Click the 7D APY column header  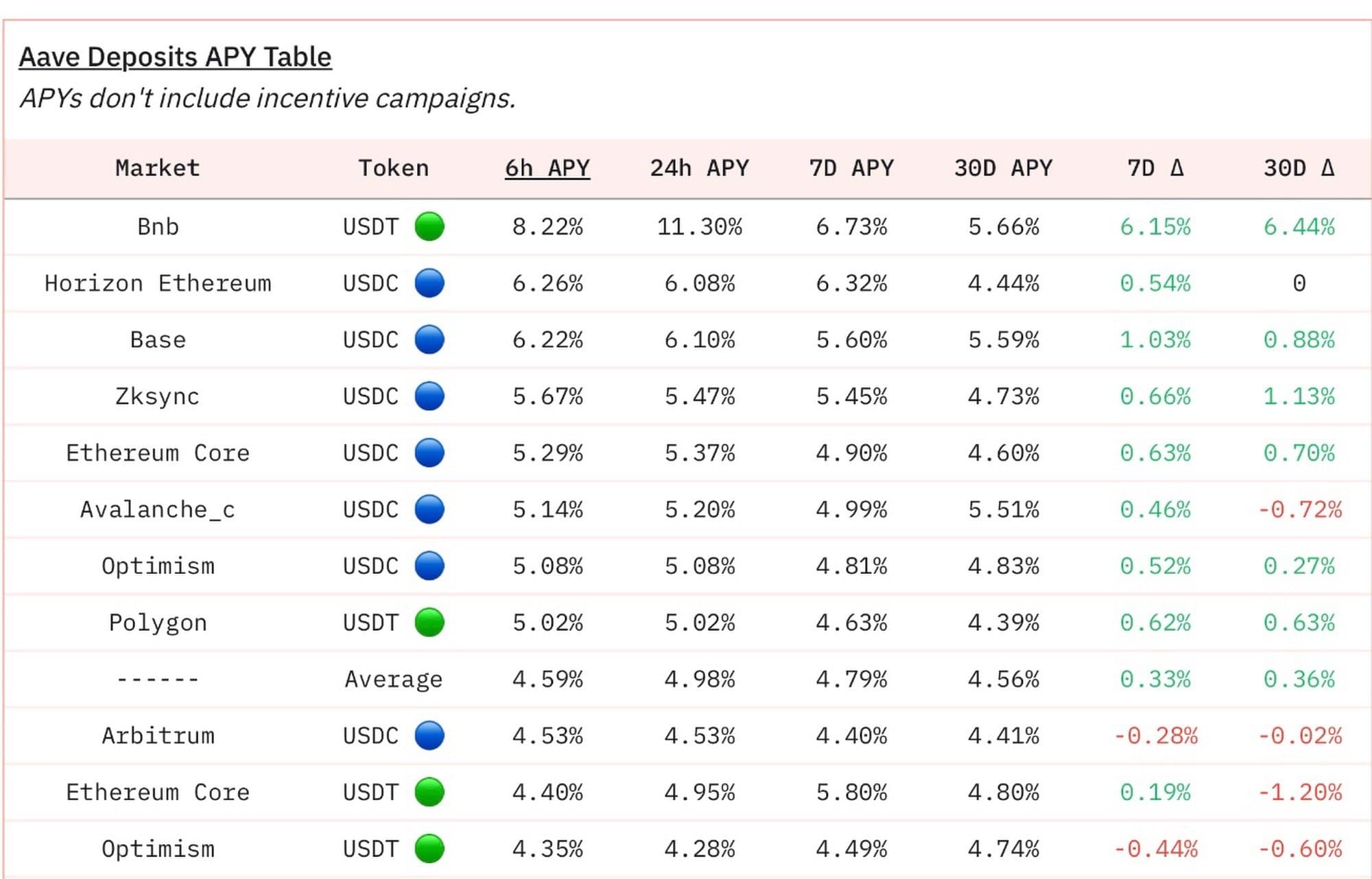851,168
